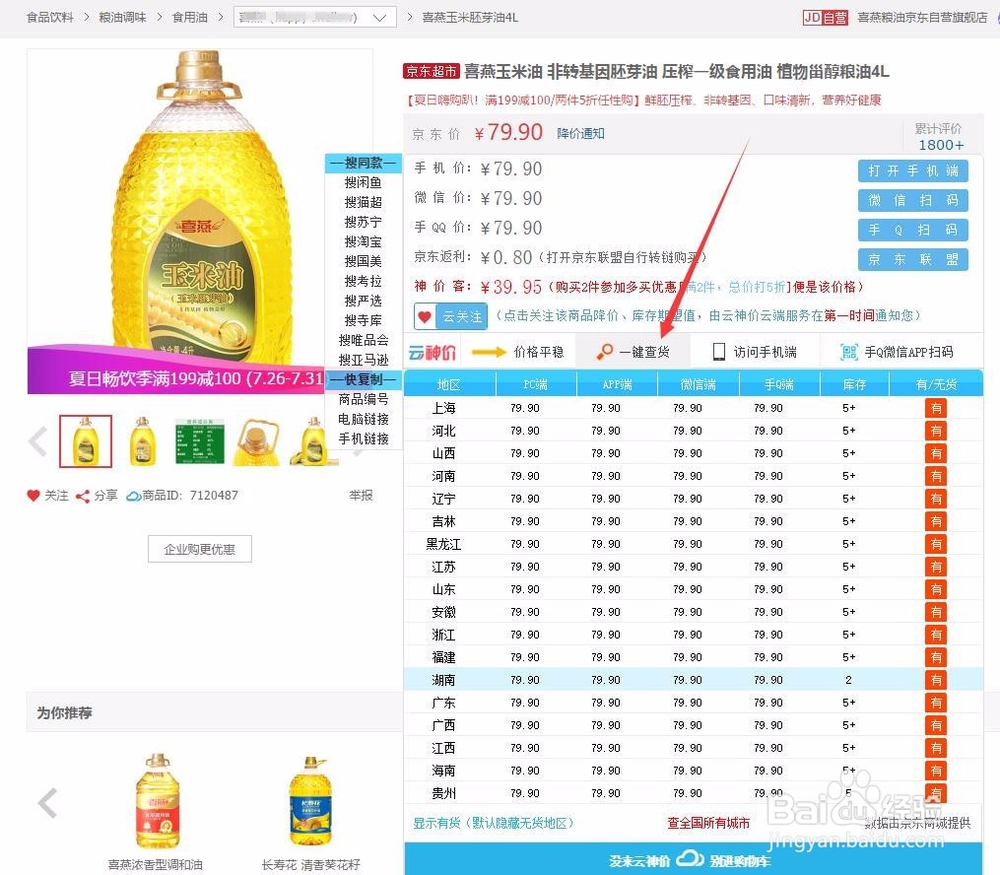Image resolution: width=1000 pixels, height=875 pixels.
Task: Select 搜严选 in the side menu
Action: [x=363, y=300]
